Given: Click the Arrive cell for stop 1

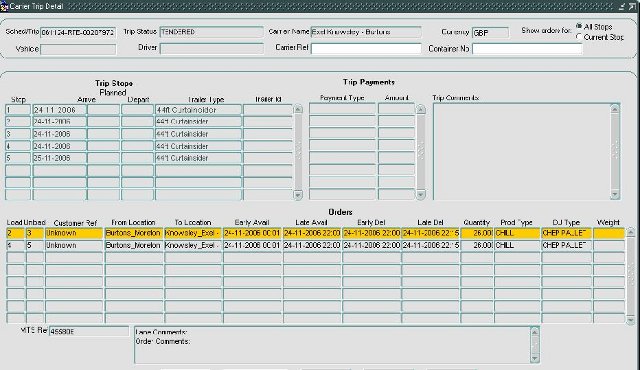Looking at the screenshot, I should [x=104, y=110].
